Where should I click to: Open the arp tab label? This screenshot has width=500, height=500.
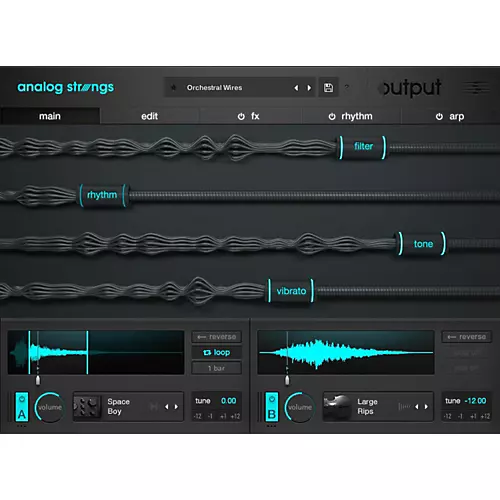[457, 116]
